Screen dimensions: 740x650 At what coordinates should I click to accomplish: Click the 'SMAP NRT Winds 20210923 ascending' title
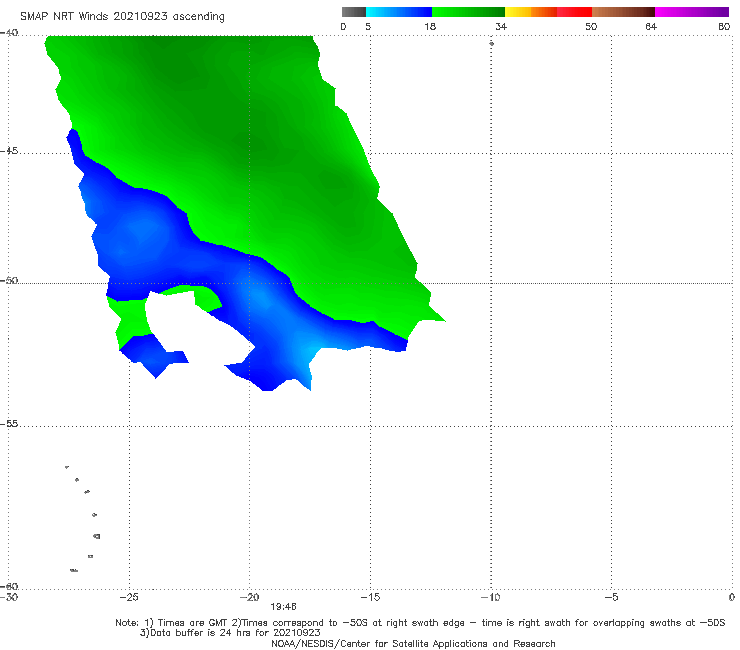pos(122,16)
